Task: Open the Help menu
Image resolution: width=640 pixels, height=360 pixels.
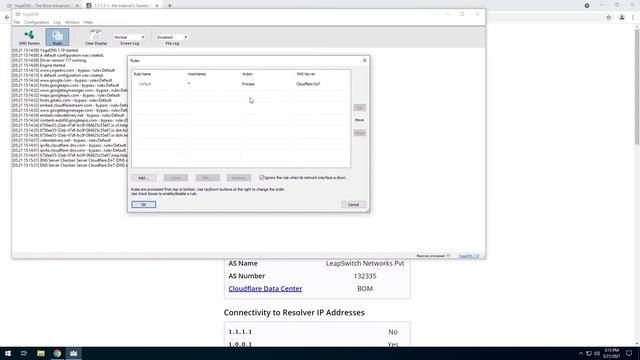Action: click(x=88, y=22)
